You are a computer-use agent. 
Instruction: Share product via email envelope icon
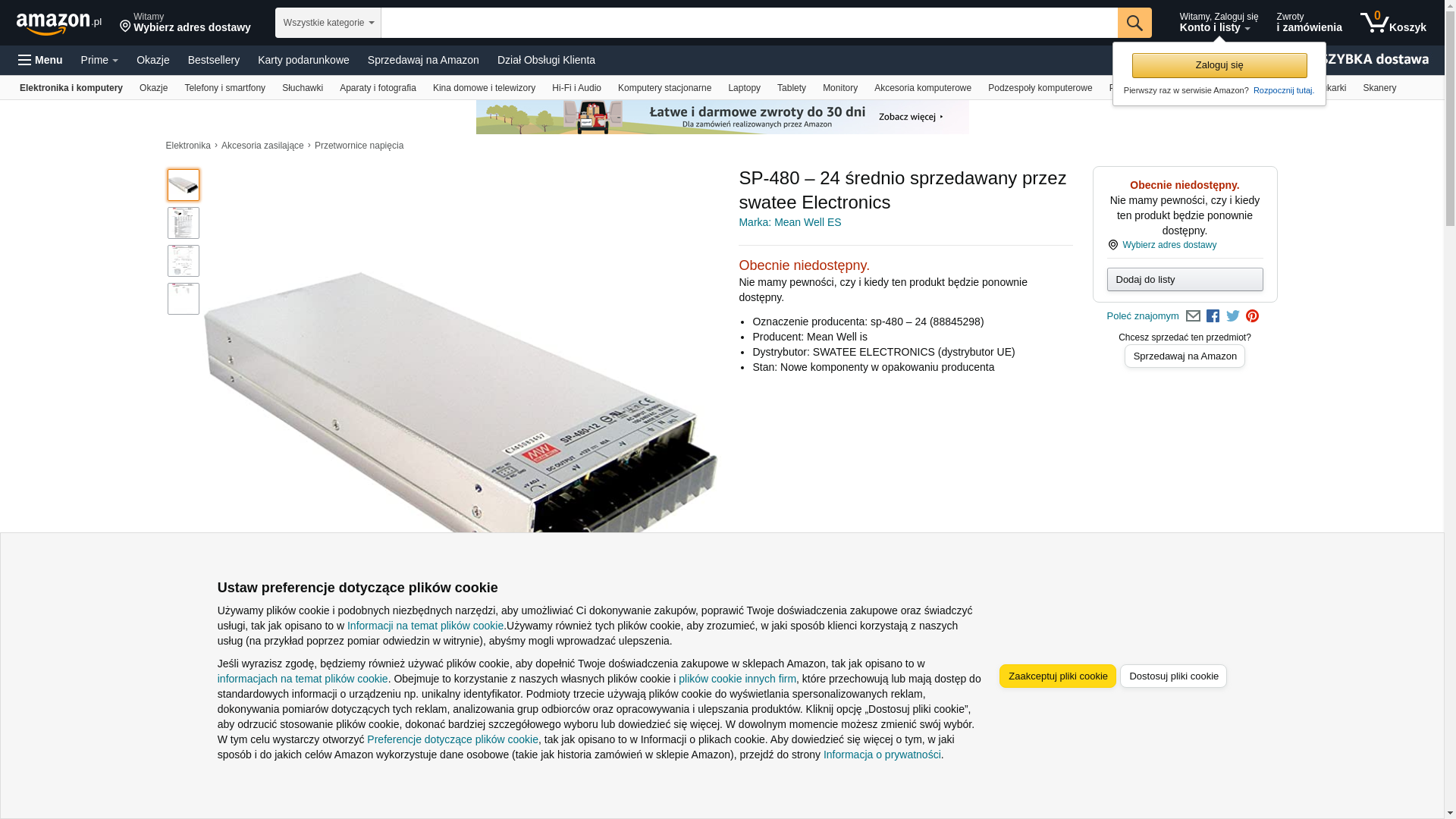click(x=1193, y=316)
